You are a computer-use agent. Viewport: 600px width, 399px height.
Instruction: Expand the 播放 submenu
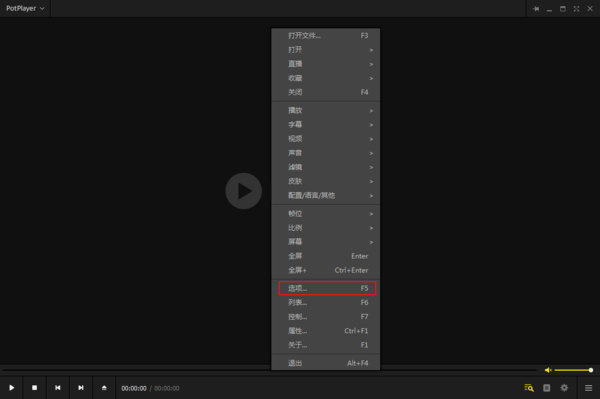[326, 111]
